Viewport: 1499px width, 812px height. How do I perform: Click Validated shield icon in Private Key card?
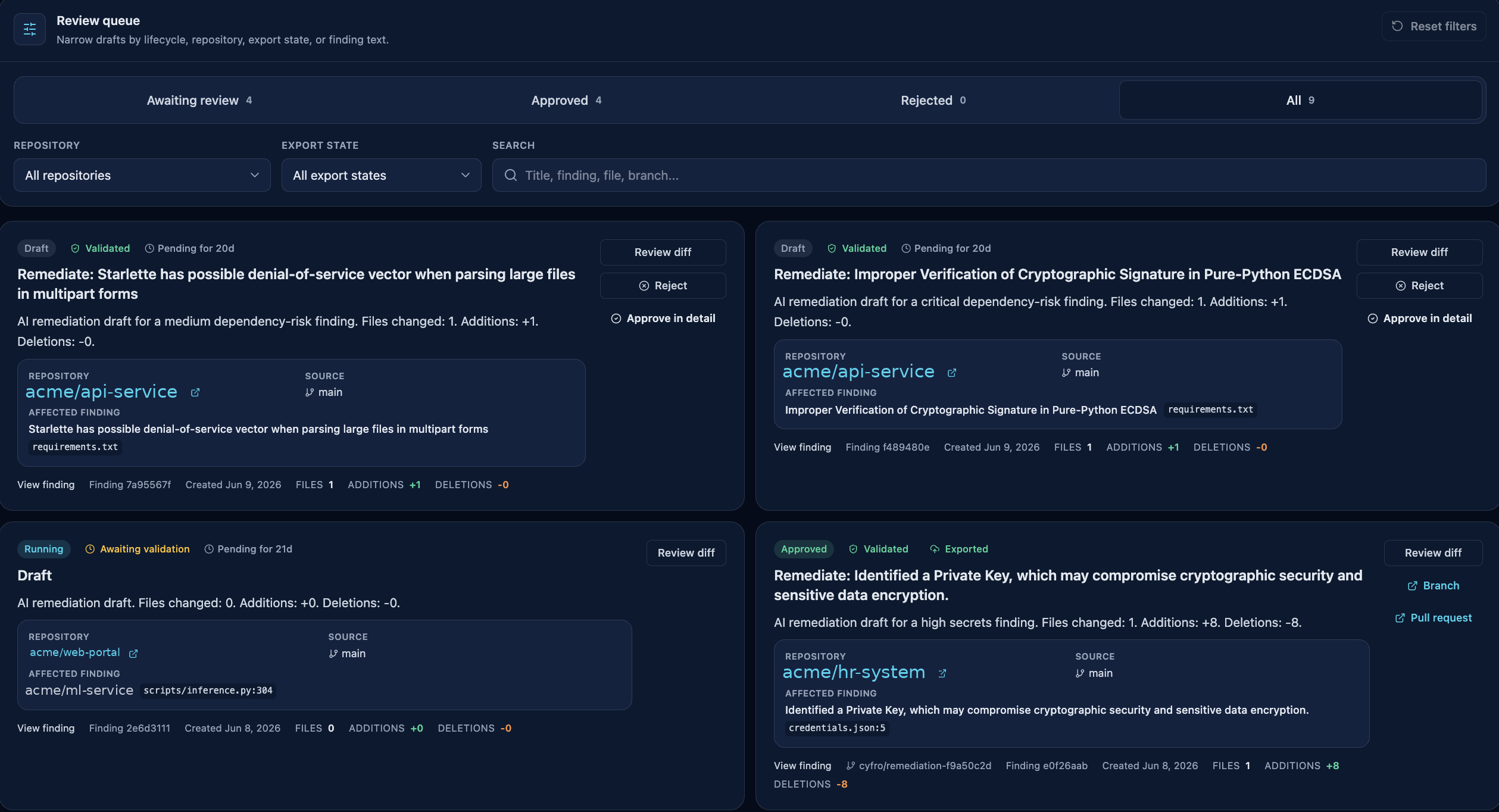pos(853,549)
